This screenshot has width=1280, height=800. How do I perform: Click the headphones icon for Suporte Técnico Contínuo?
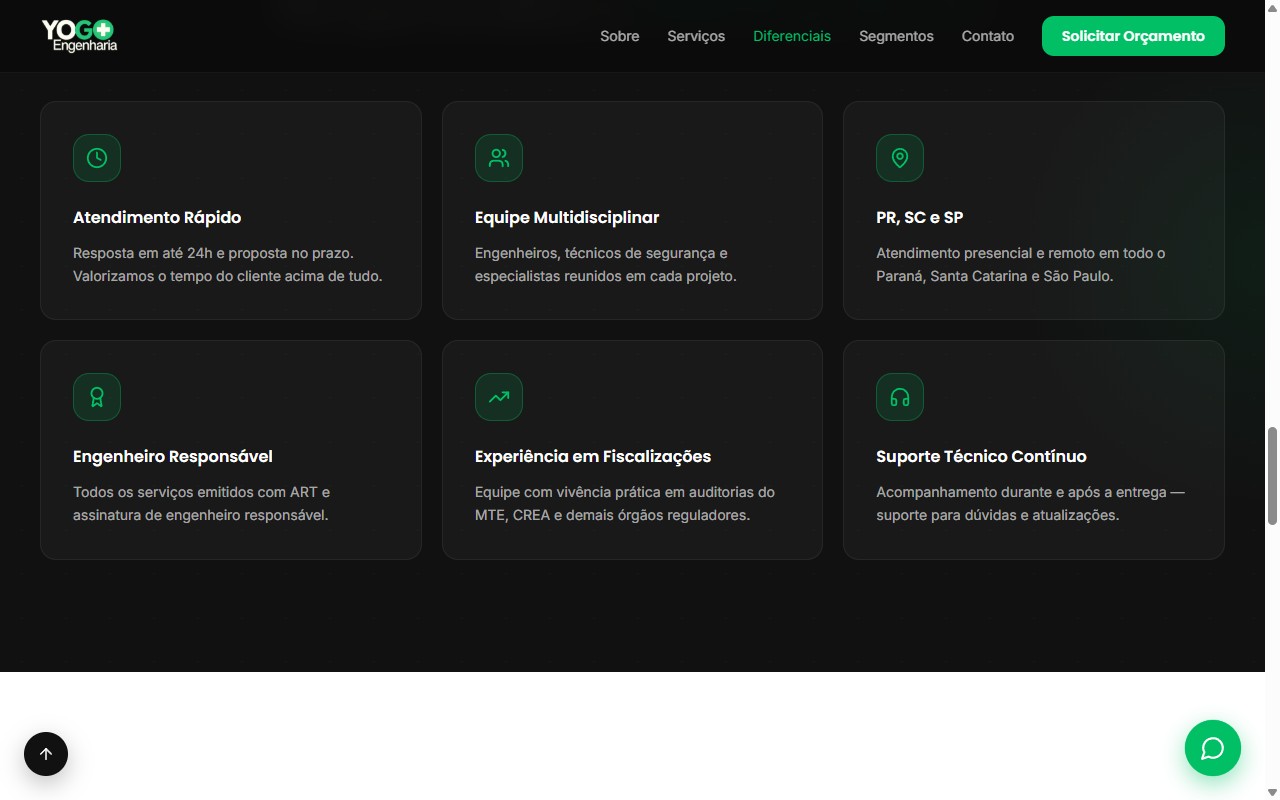tap(900, 397)
